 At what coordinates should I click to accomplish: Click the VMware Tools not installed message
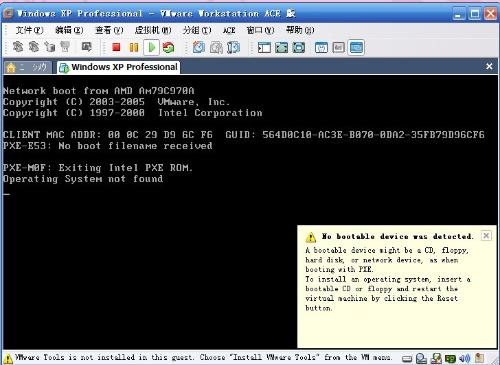pos(203,358)
